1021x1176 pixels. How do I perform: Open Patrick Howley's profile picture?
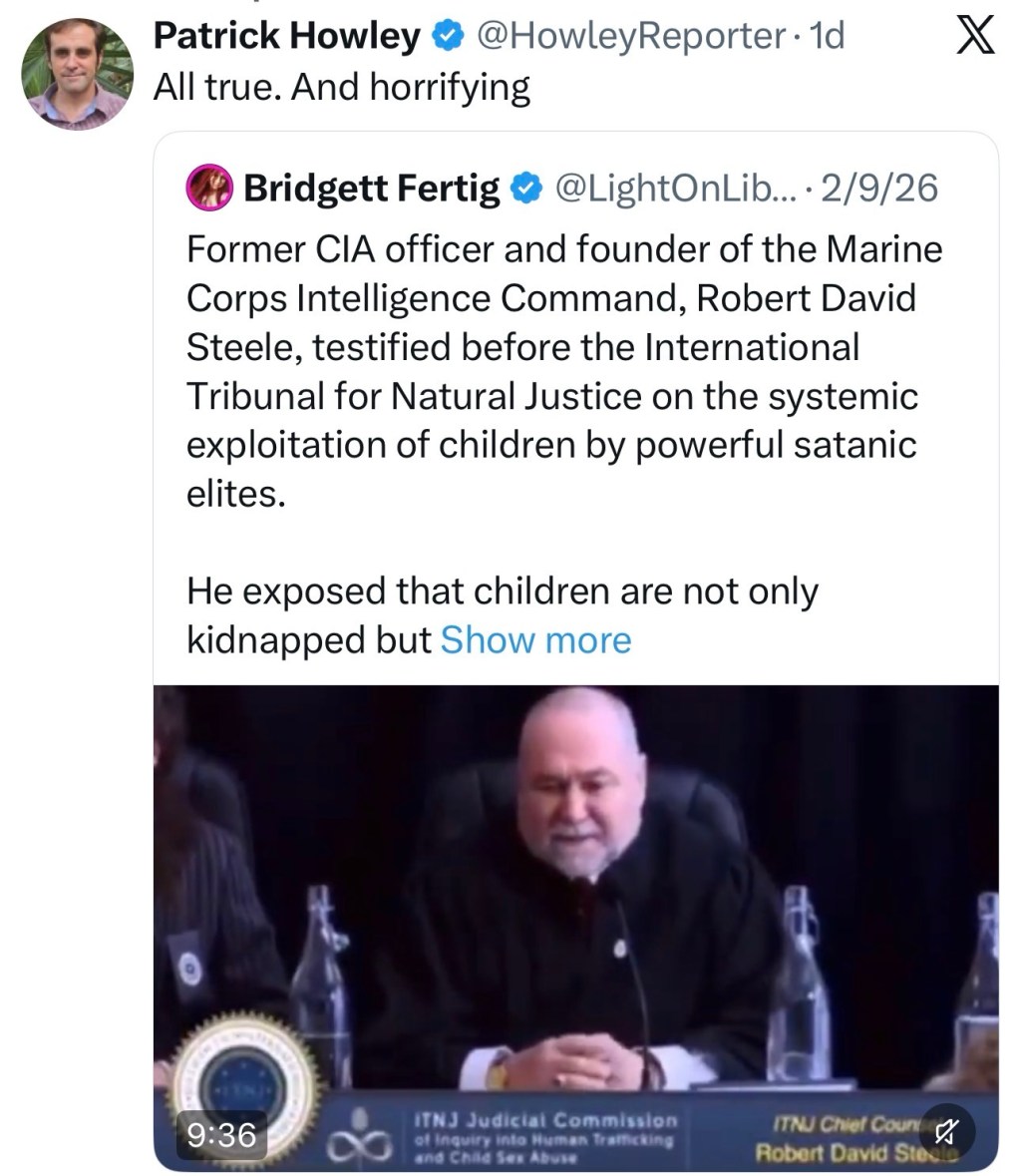[x=77, y=64]
